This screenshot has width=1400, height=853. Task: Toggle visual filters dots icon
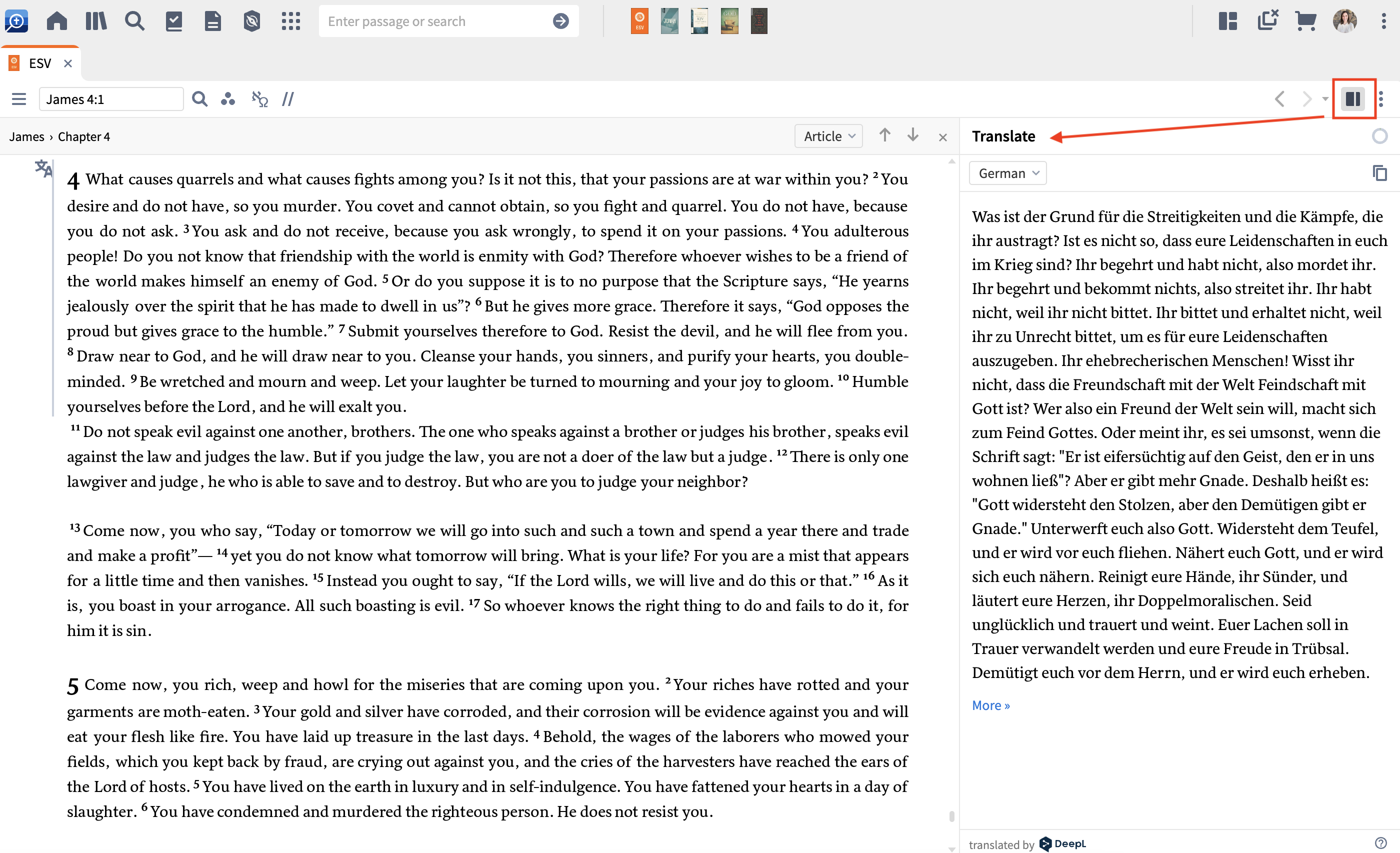pyautogui.click(x=228, y=99)
